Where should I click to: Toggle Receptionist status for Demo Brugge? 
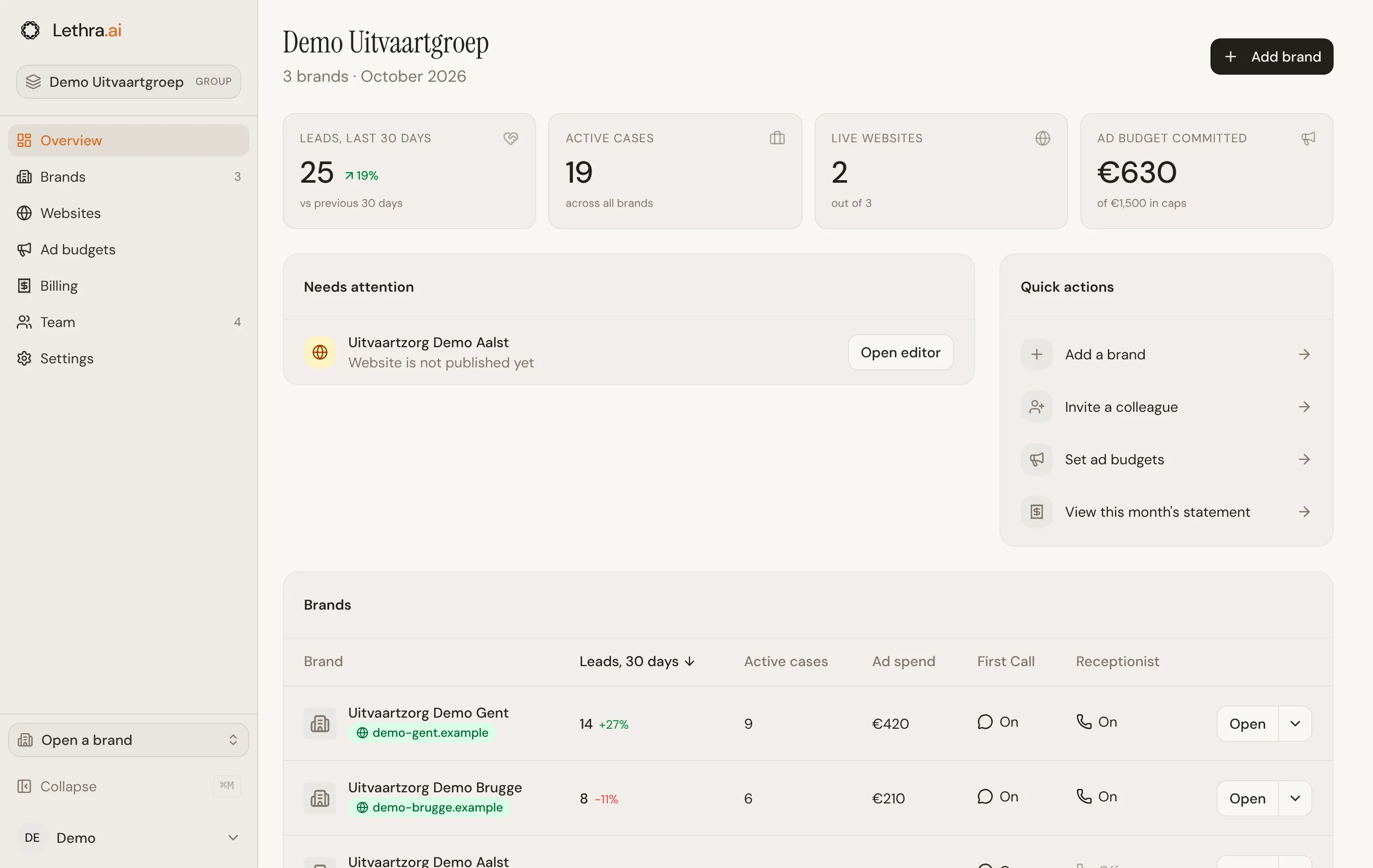1096,797
